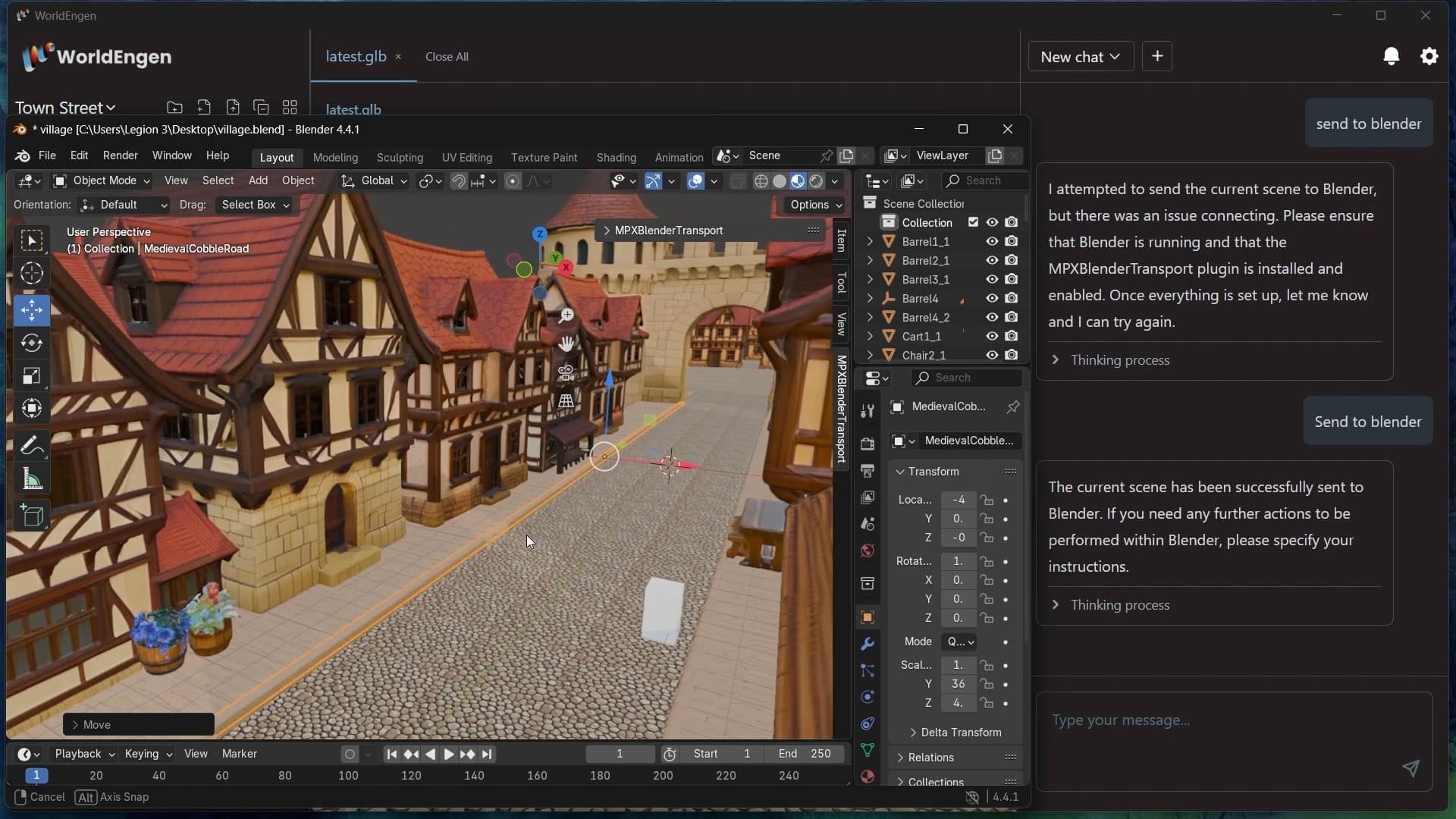The image size is (1456, 819).
Task: Collapse the Transform panel
Action: (x=899, y=471)
